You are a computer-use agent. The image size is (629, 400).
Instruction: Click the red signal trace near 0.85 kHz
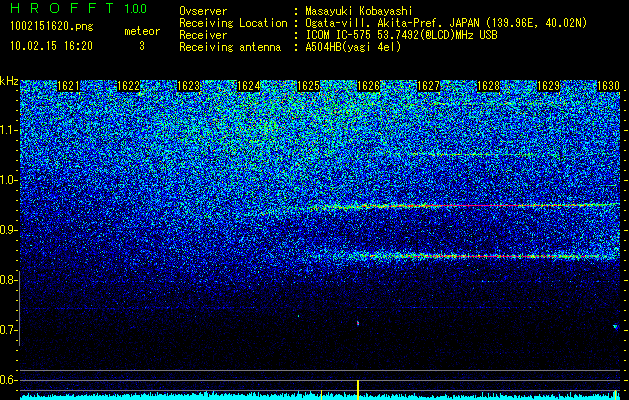tap(481, 256)
